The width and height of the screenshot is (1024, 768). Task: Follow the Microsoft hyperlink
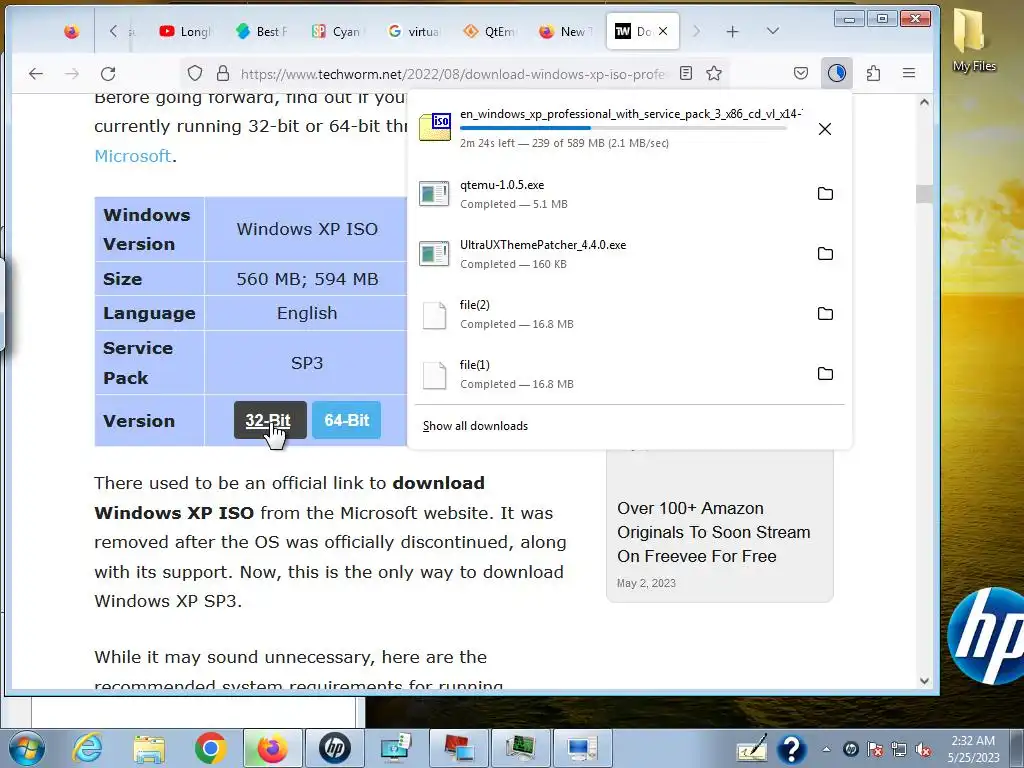[x=133, y=156]
